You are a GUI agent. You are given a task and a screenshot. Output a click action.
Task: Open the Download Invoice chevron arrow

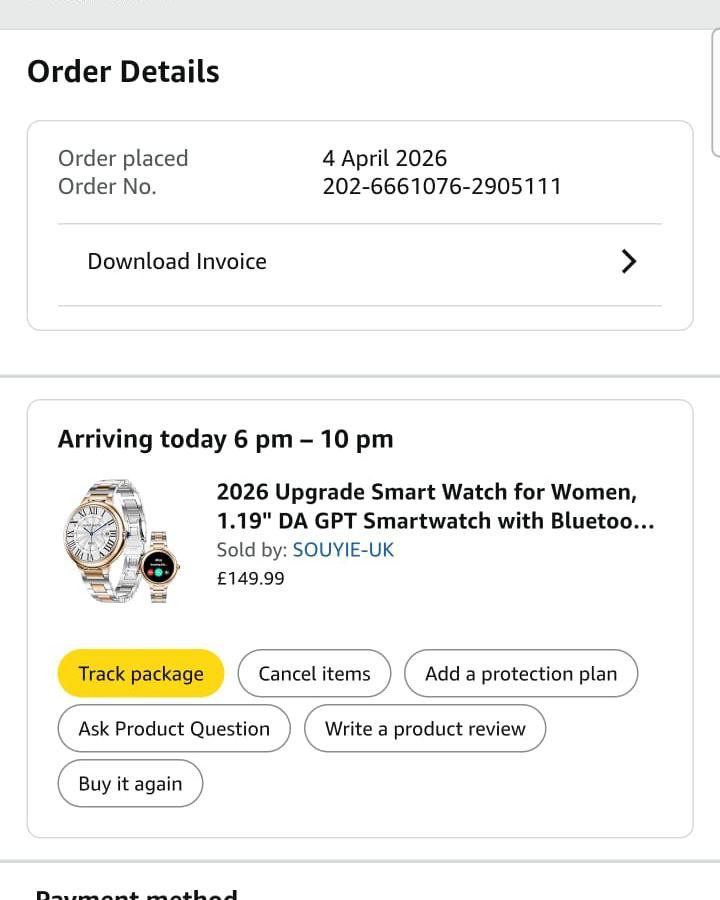[629, 262]
